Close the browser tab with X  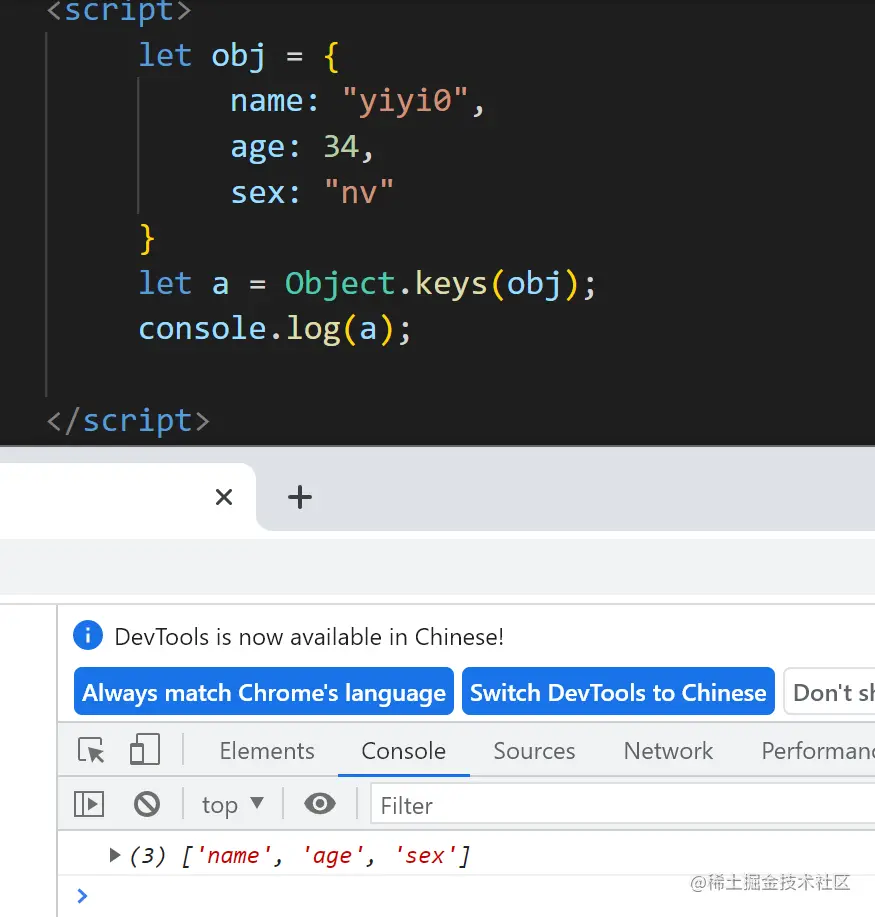point(224,497)
